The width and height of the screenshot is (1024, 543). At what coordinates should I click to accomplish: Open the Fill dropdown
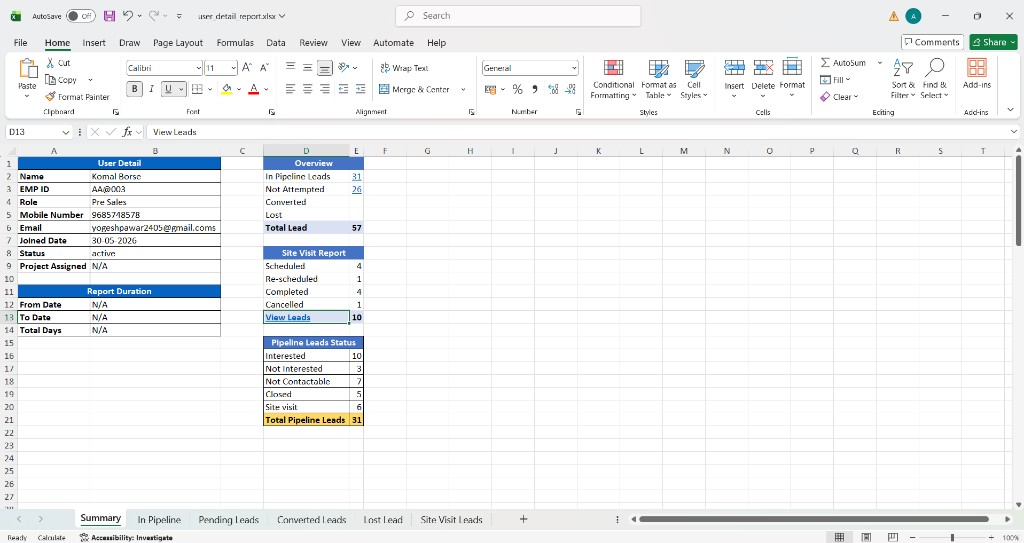click(x=835, y=80)
